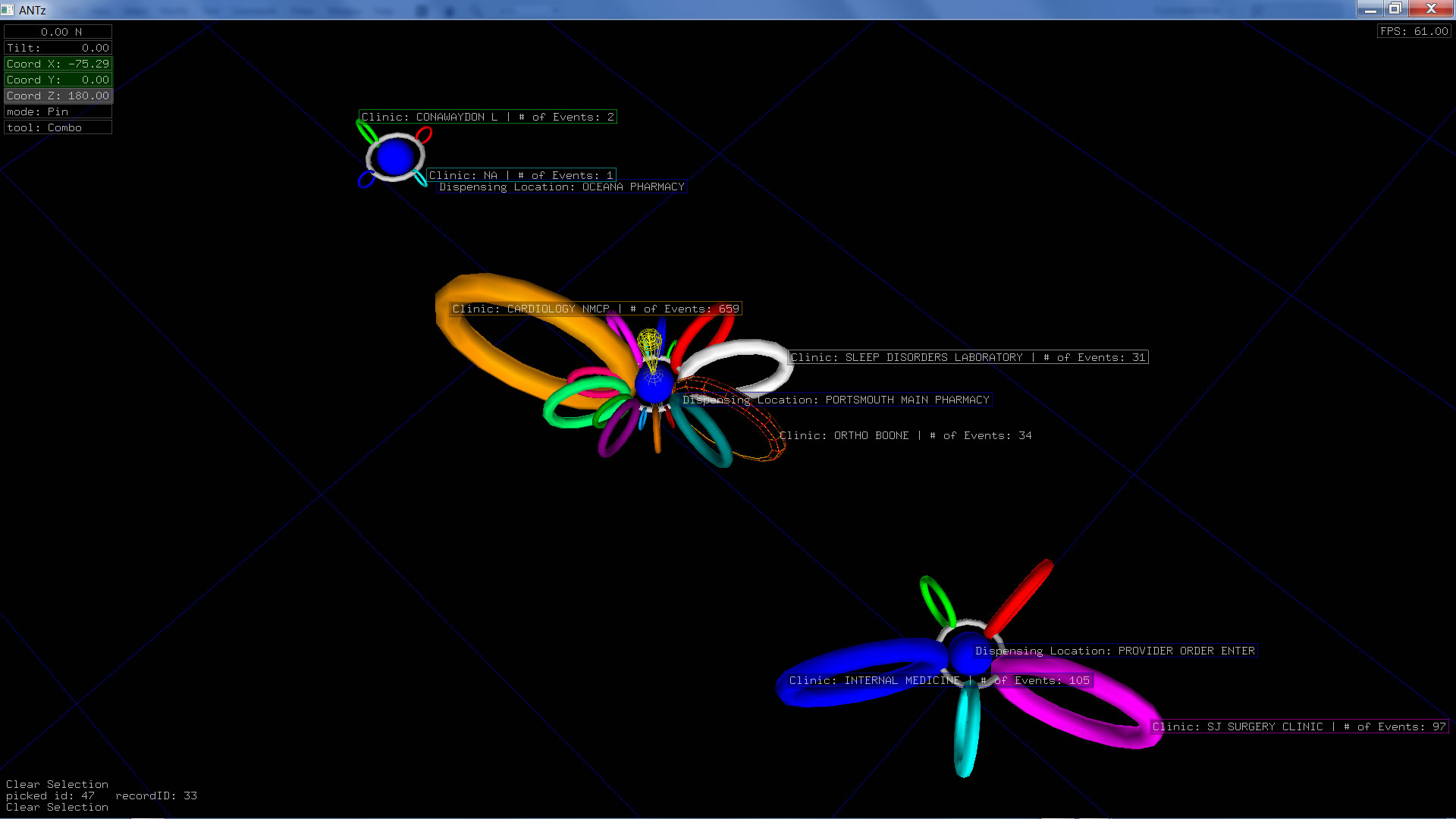Click the 'tool: Combo' HUD field

pyautogui.click(x=58, y=127)
